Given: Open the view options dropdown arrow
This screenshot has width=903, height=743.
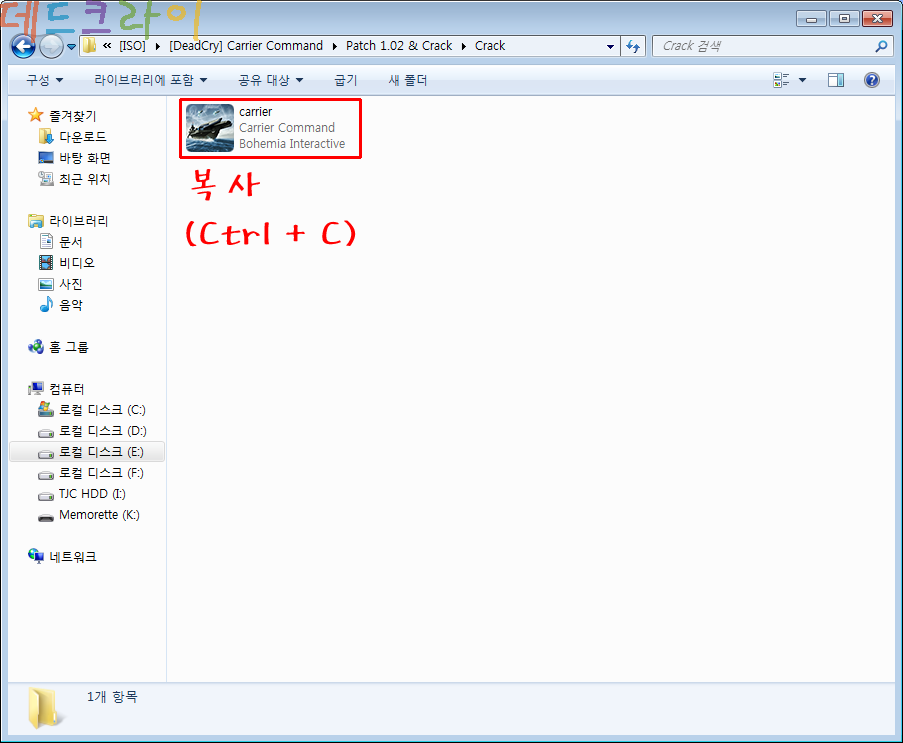Looking at the screenshot, I should click(x=802, y=80).
